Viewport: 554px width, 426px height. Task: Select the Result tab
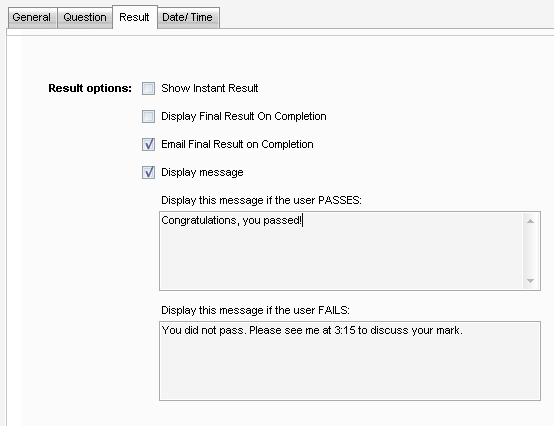coord(135,17)
